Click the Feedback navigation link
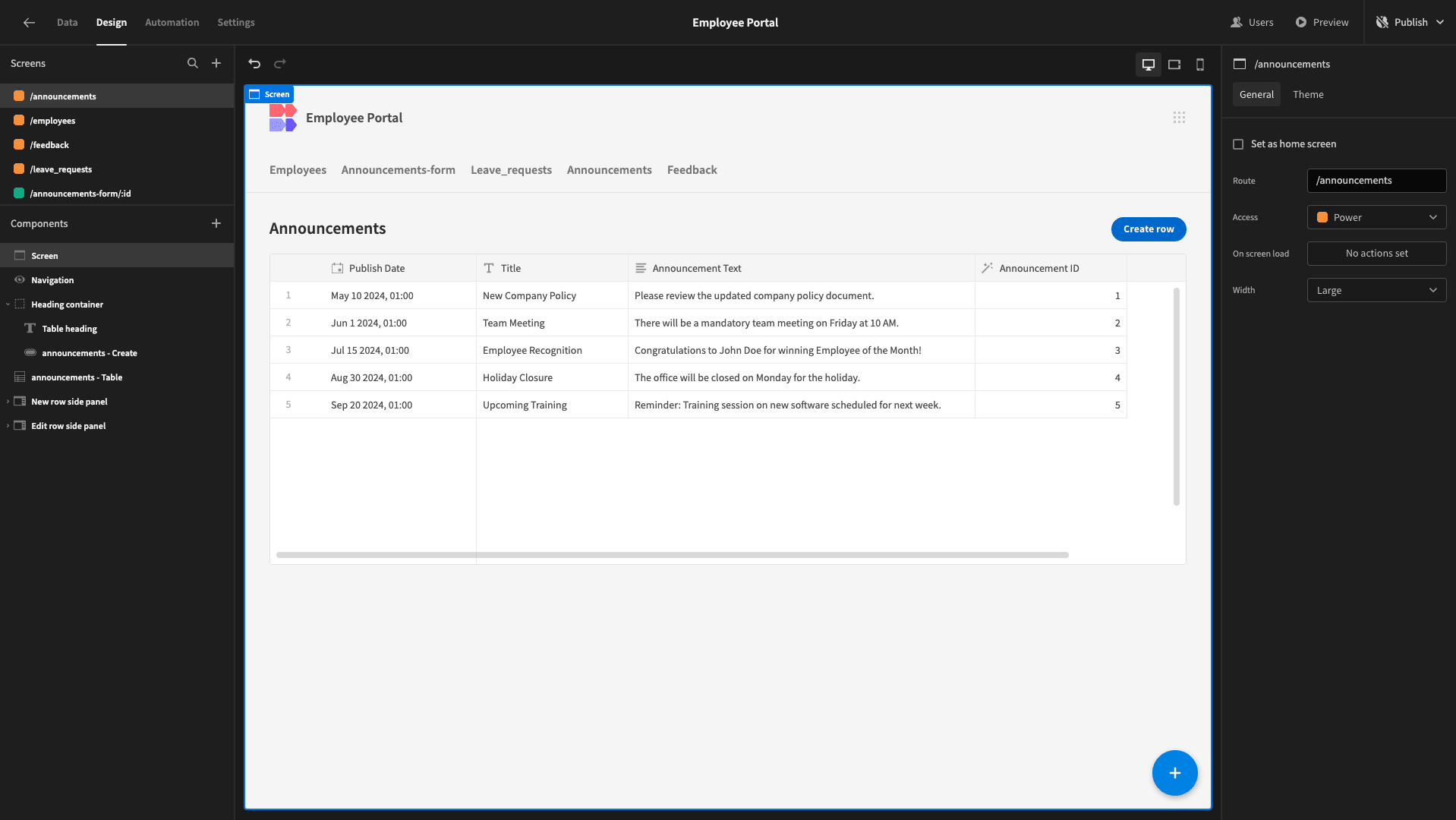Viewport: 1456px width, 820px height. tap(692, 170)
